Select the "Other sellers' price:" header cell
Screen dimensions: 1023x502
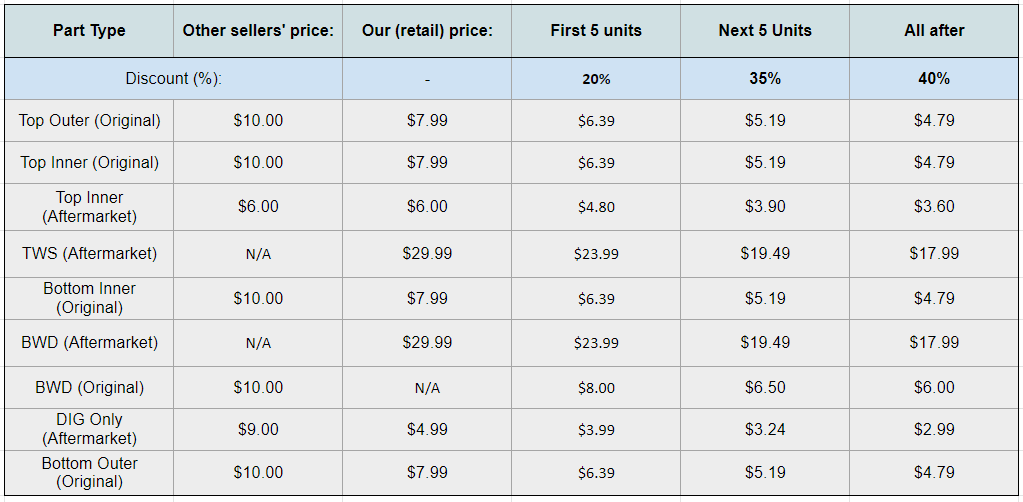[x=258, y=30]
